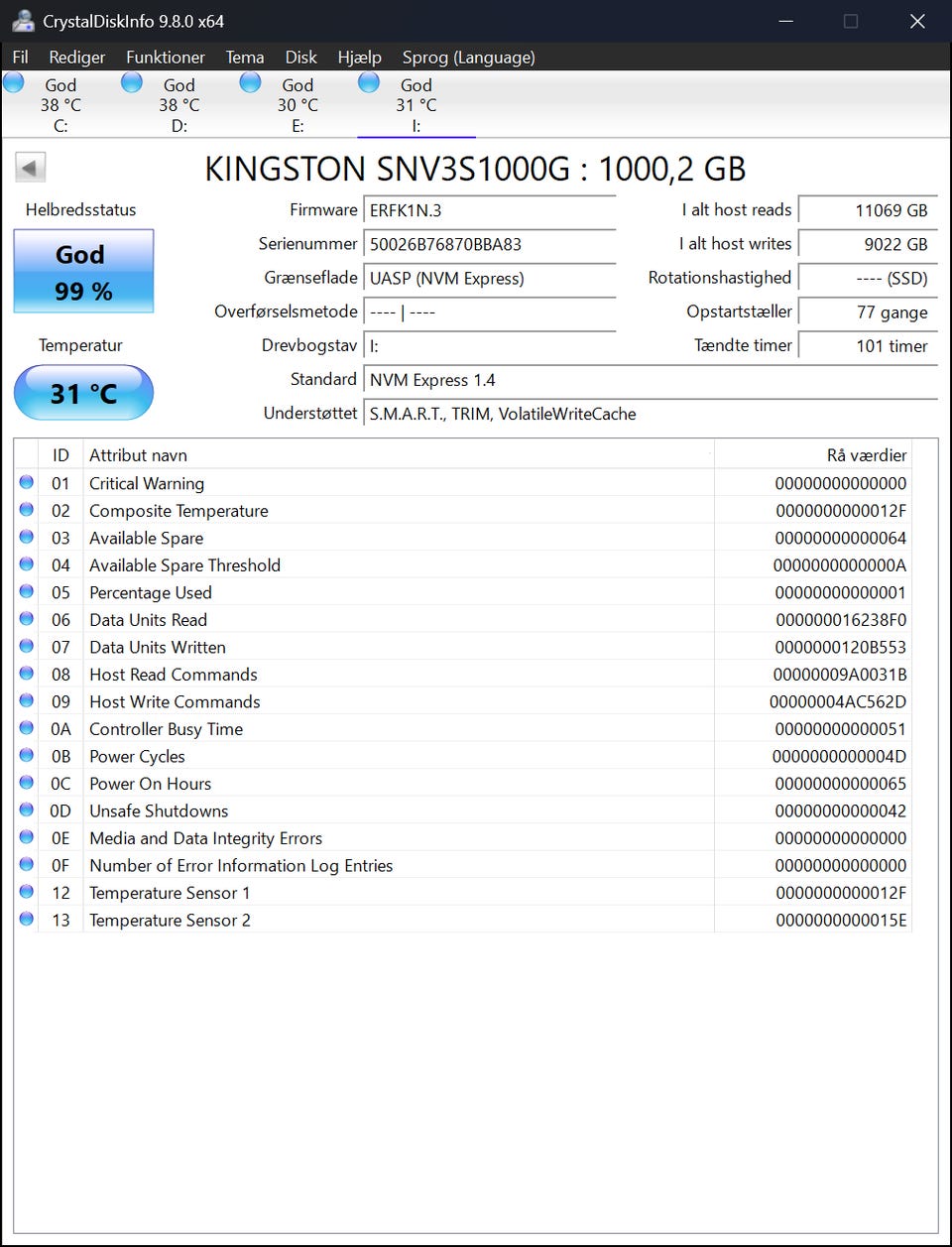Click the host writes value 9022 GB
The image size is (952, 1247).
click(x=868, y=244)
